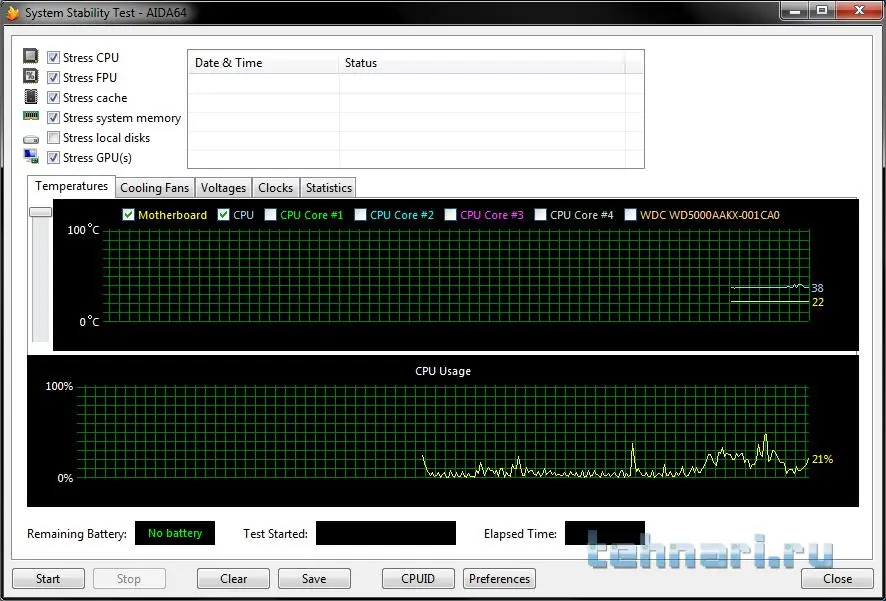Start the stability test
886x601 pixels.
[x=48, y=578]
